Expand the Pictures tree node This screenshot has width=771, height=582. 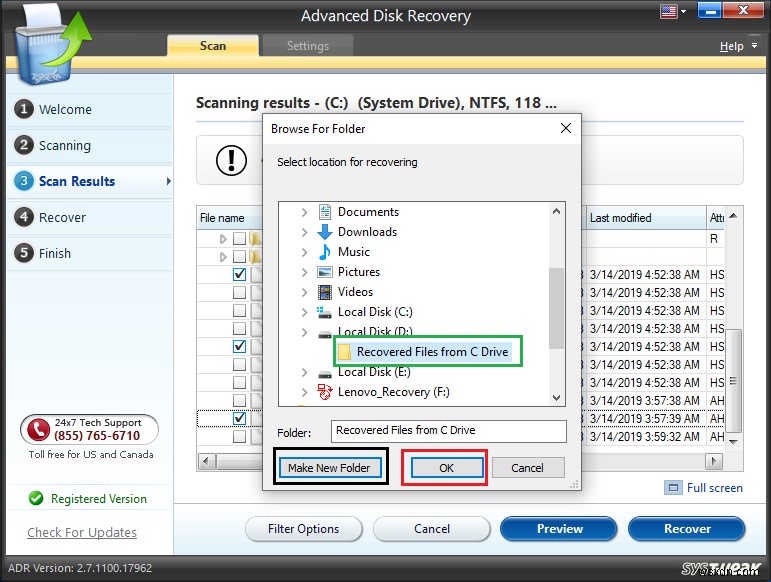[x=304, y=272]
